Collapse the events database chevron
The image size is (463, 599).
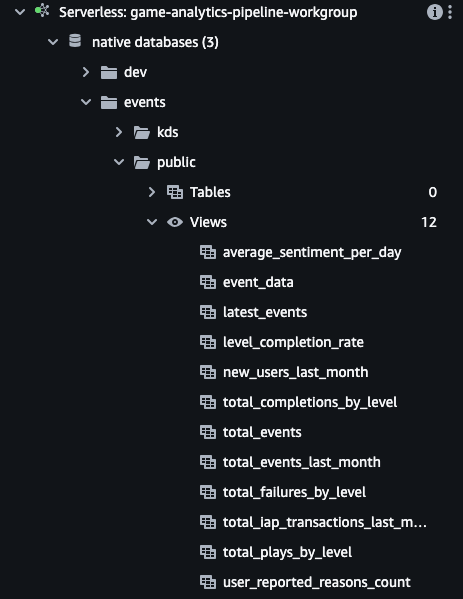(x=86, y=102)
